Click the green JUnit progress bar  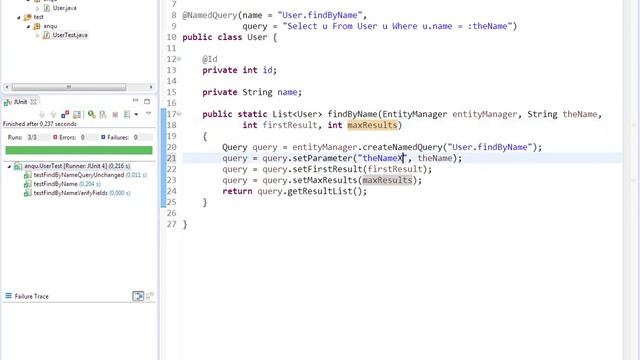pos(79,150)
